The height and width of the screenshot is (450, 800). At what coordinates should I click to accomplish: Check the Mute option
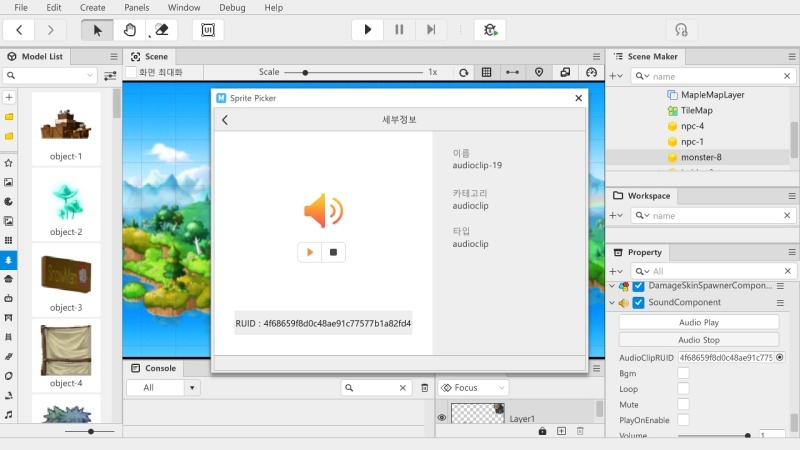coord(683,405)
